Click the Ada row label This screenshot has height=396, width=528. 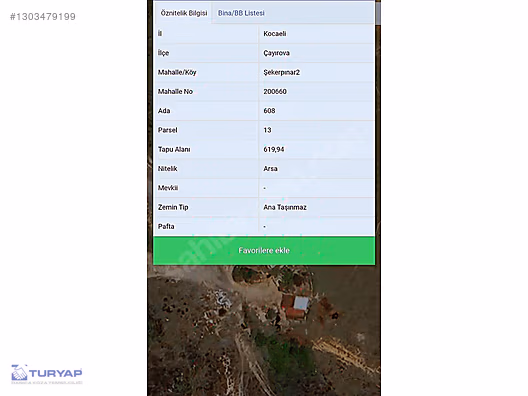click(164, 111)
